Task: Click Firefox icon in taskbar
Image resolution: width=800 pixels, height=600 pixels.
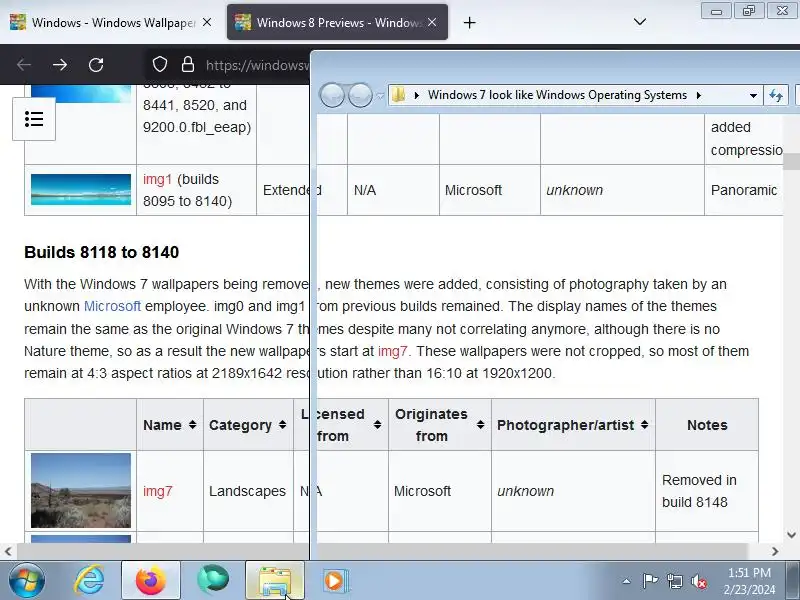Action: (x=151, y=580)
